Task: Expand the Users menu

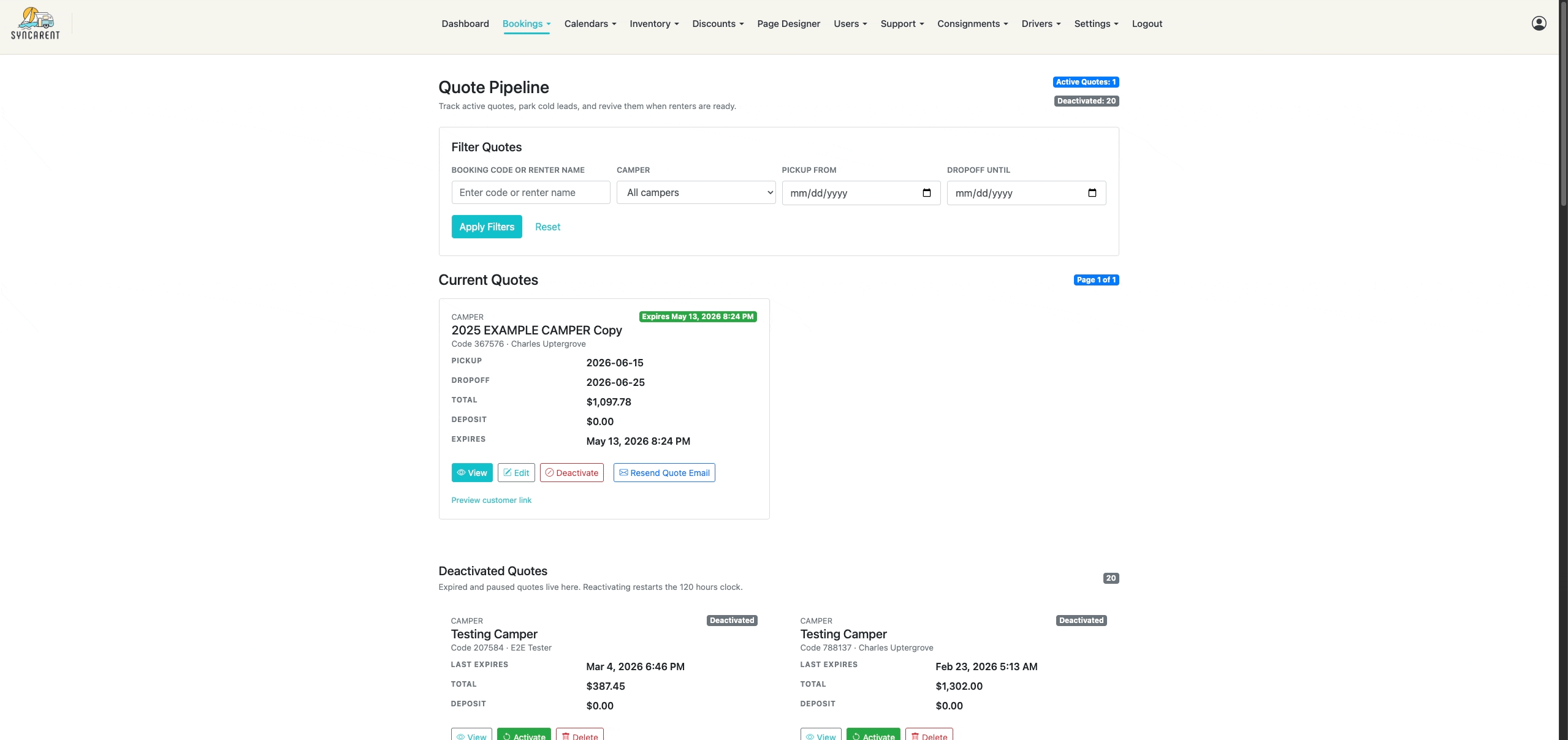Action: point(850,24)
